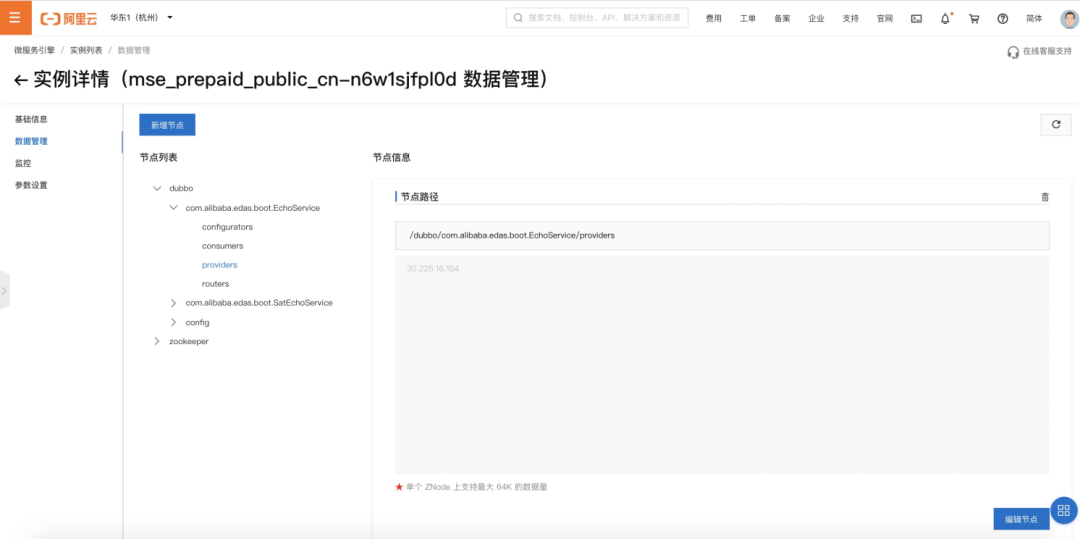Switch language via 简体
This screenshot has width=1080, height=539.
(x=1034, y=19)
